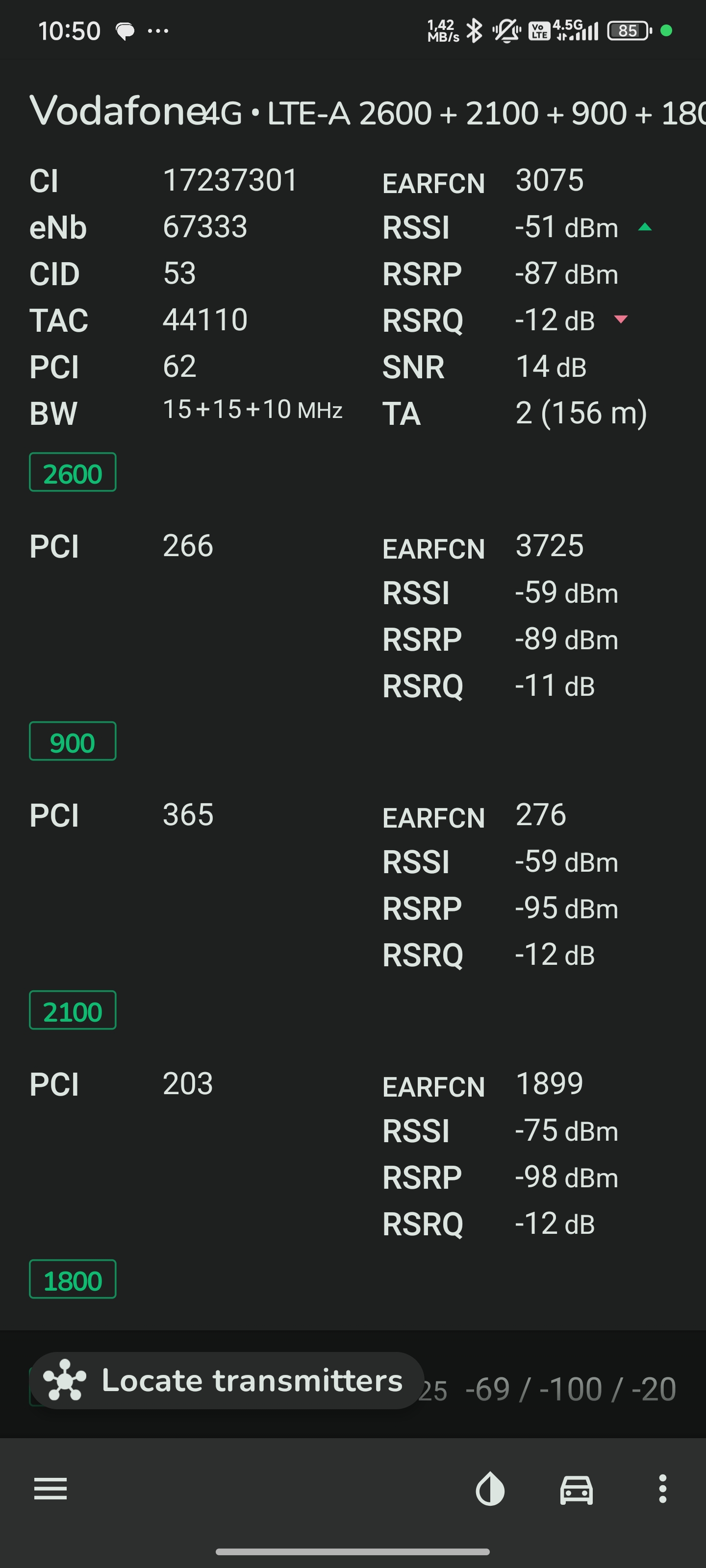Tap the theme contrast drop icon
Image resolution: width=706 pixels, height=1568 pixels.
pos(490,1489)
